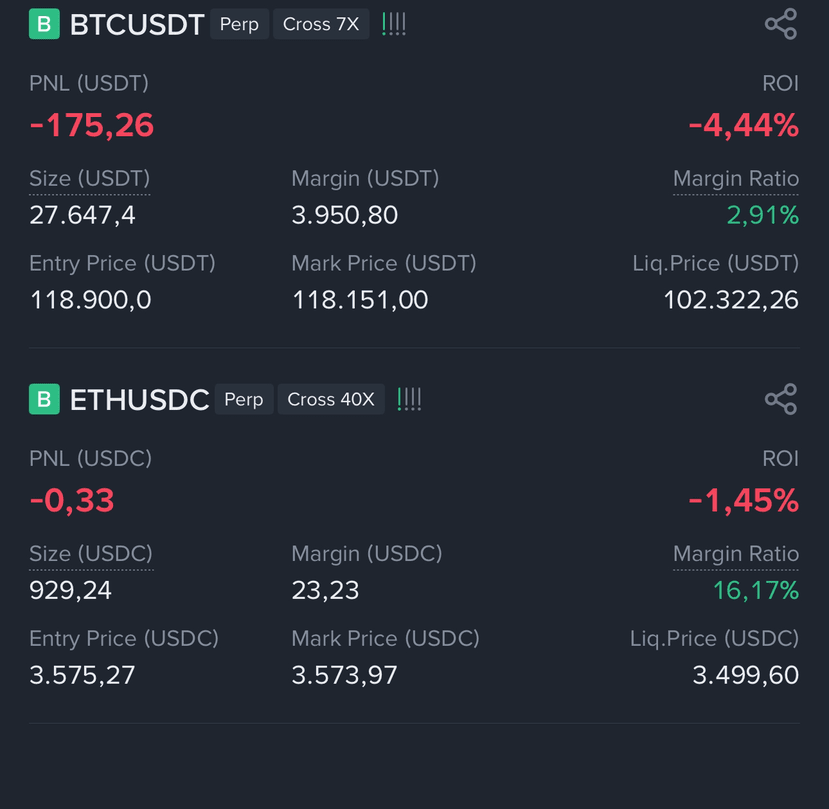
Task: Open the BTCUSDT ADL indicator bars
Action: [394, 24]
